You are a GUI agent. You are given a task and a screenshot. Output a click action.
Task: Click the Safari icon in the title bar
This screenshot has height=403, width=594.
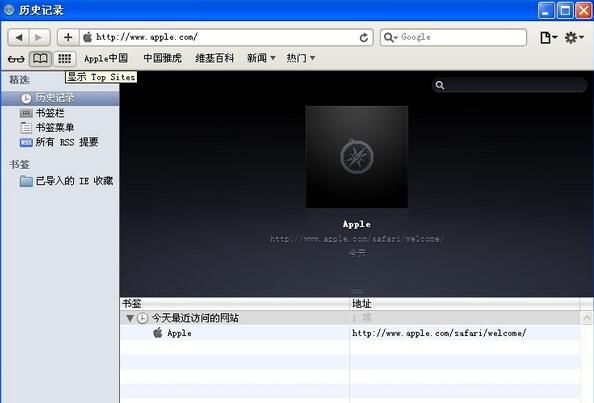click(x=9, y=10)
